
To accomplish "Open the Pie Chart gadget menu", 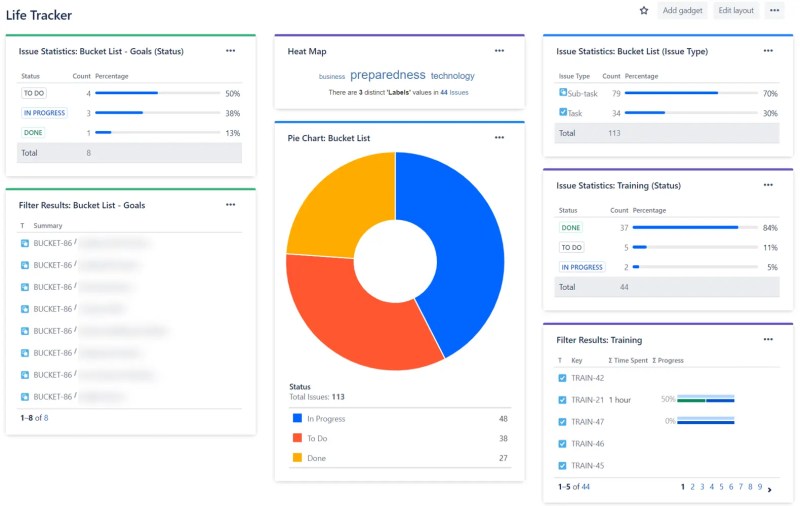I will coord(499,137).
